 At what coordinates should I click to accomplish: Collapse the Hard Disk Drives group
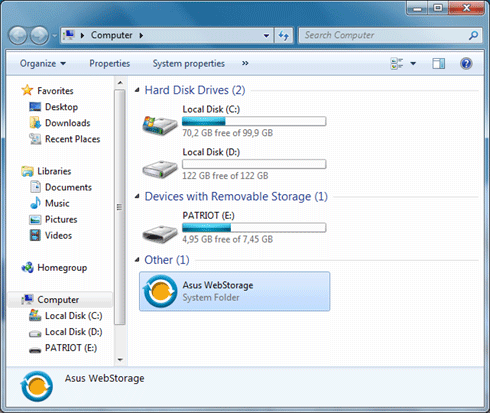137,90
